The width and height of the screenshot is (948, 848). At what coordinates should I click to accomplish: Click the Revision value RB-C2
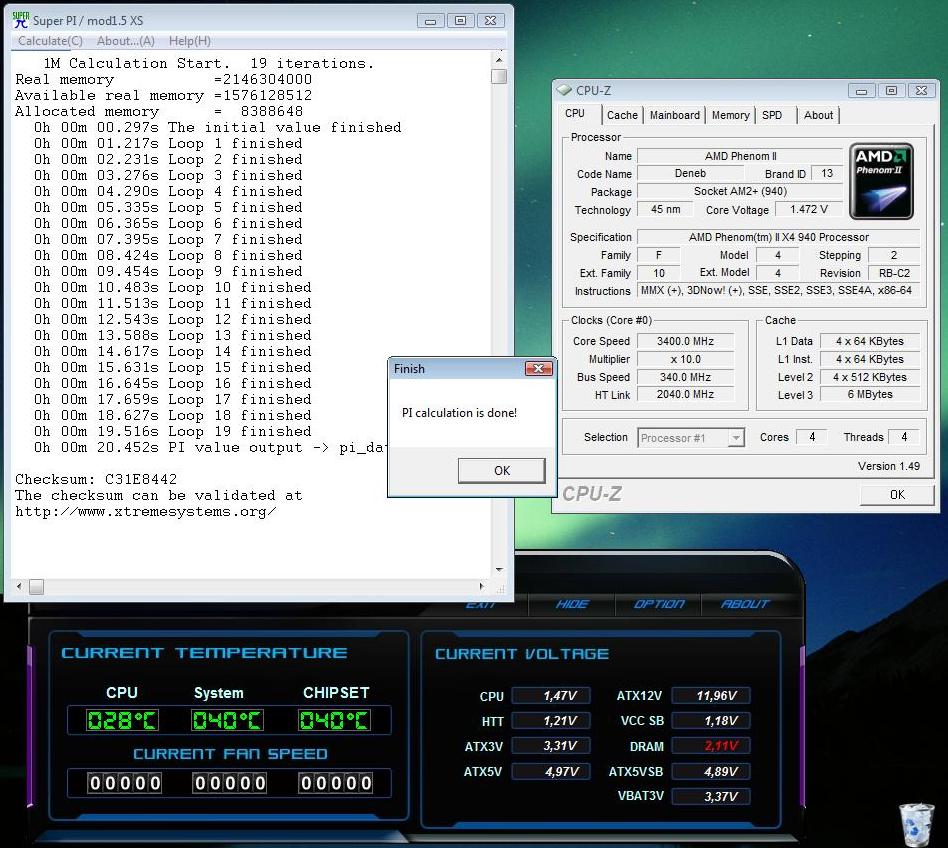[894, 273]
